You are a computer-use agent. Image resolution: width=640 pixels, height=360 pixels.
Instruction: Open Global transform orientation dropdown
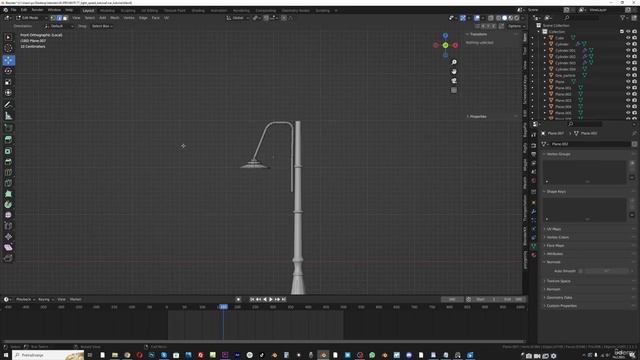238,18
